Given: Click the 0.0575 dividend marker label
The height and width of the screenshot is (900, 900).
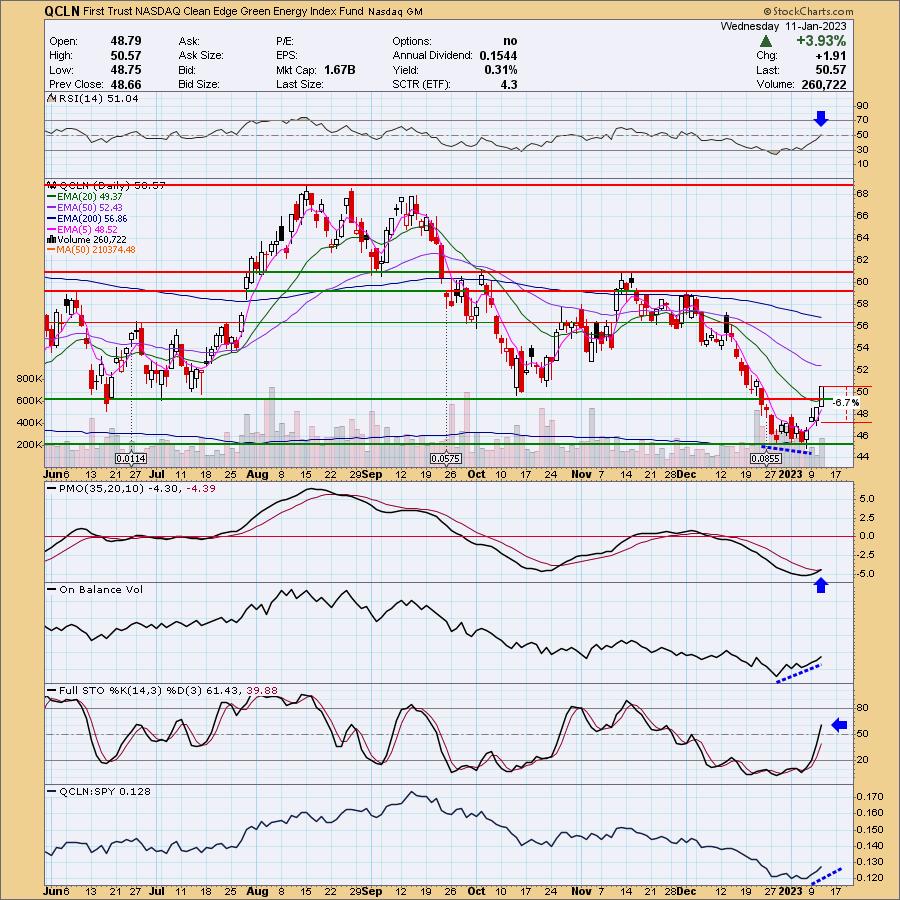Looking at the screenshot, I should [446, 459].
